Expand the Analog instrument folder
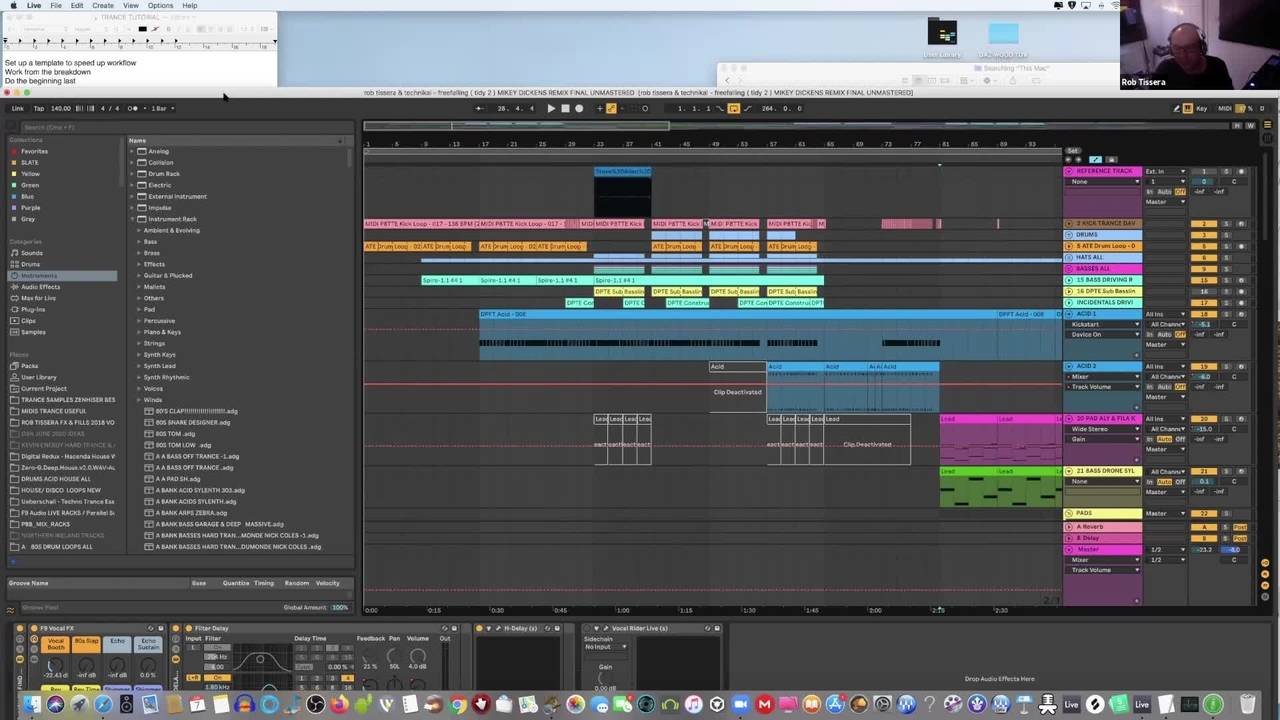Image resolution: width=1280 pixels, height=720 pixels. click(131, 151)
